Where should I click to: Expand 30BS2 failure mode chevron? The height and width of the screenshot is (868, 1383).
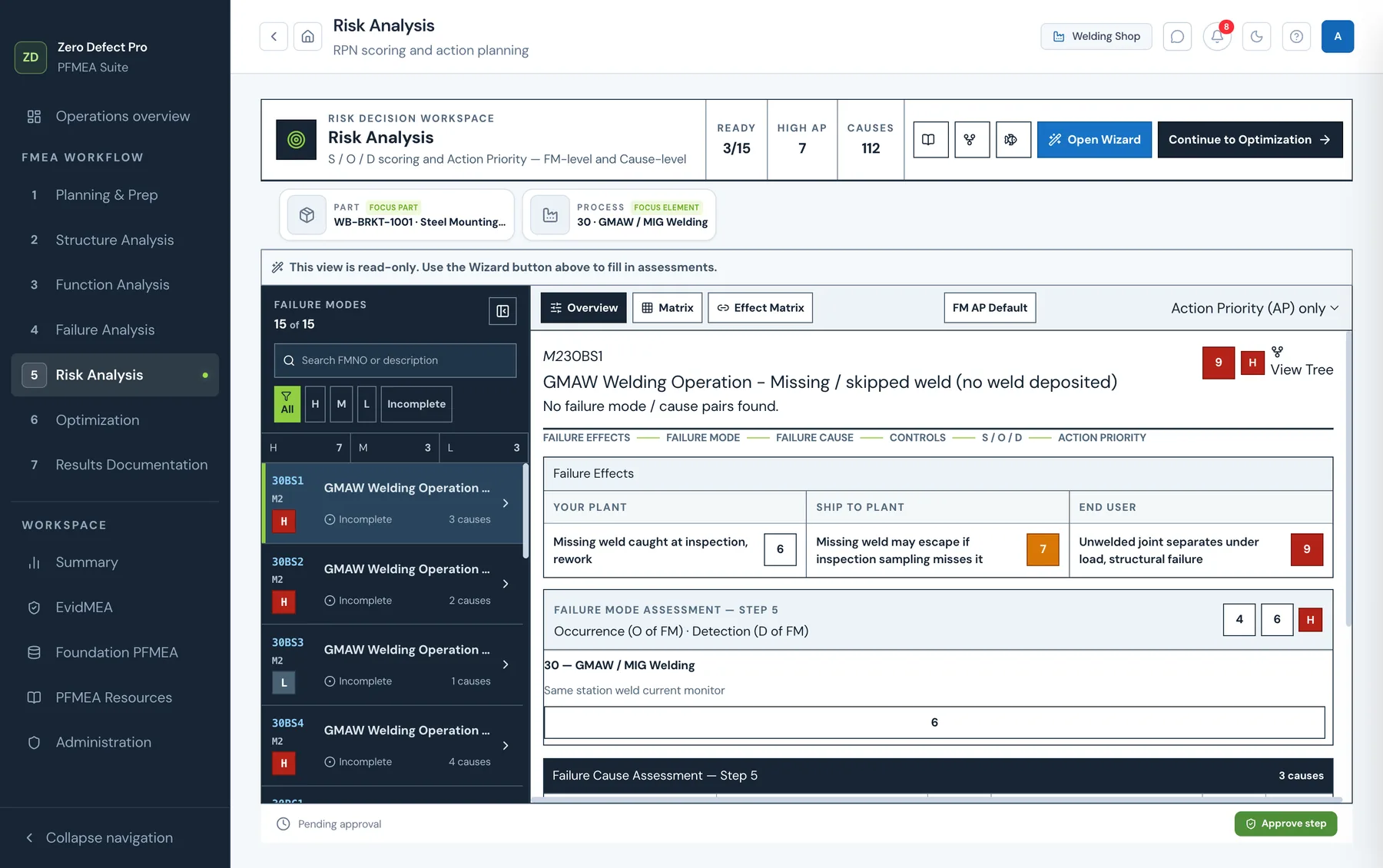click(506, 584)
